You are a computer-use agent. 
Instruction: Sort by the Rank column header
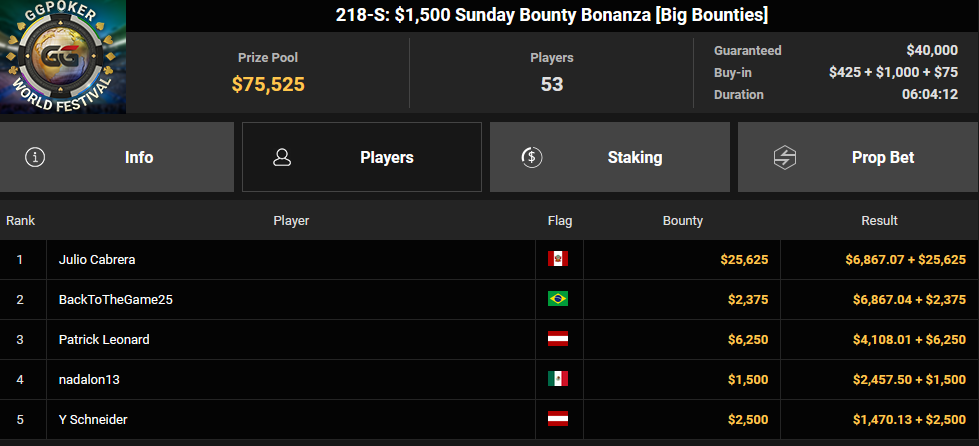pyautogui.click(x=21, y=221)
